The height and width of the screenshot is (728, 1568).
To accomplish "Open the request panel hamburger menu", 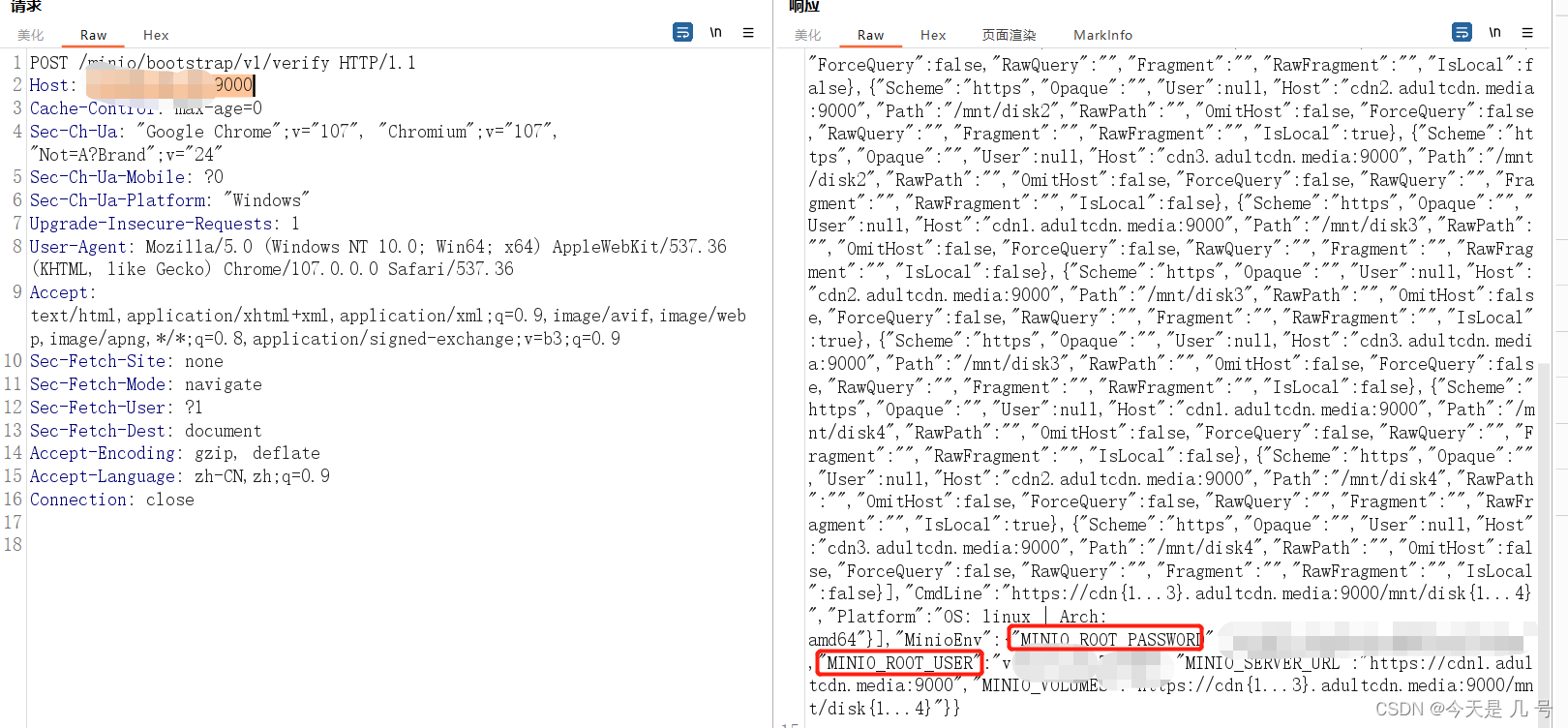I will [748, 33].
